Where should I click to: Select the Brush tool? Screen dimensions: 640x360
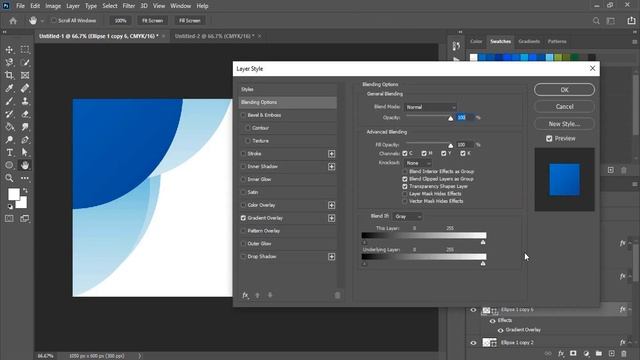point(9,101)
